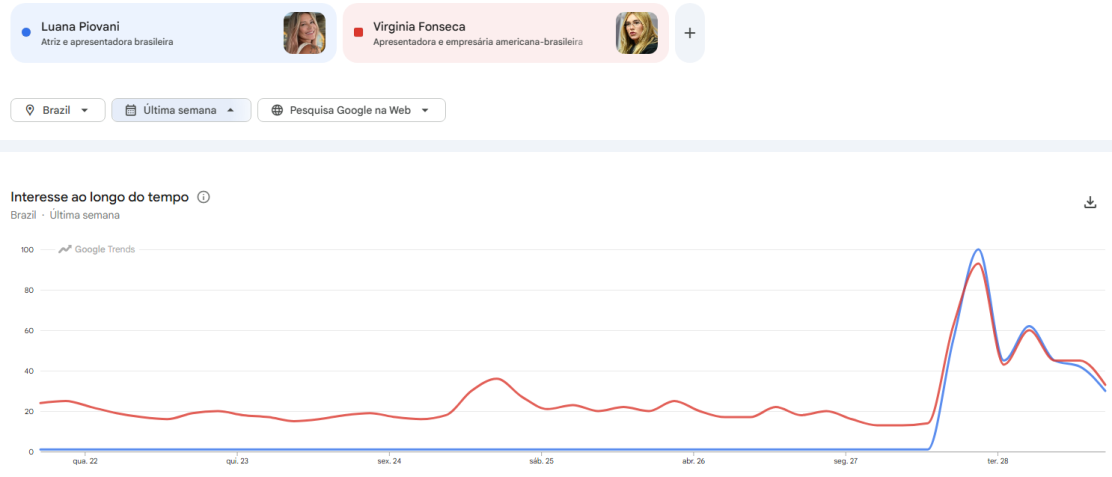Image resolution: width=1112 pixels, height=477 pixels.
Task: Select the Luana Piovani search term name
Action: [x=80, y=27]
